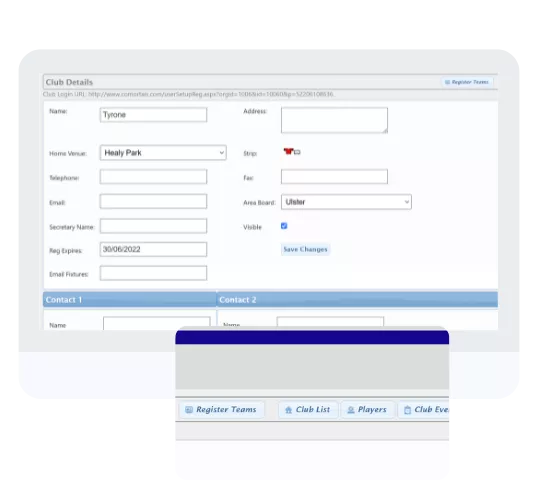
Task: Click the Contact 1 Name field
Action: (156, 324)
